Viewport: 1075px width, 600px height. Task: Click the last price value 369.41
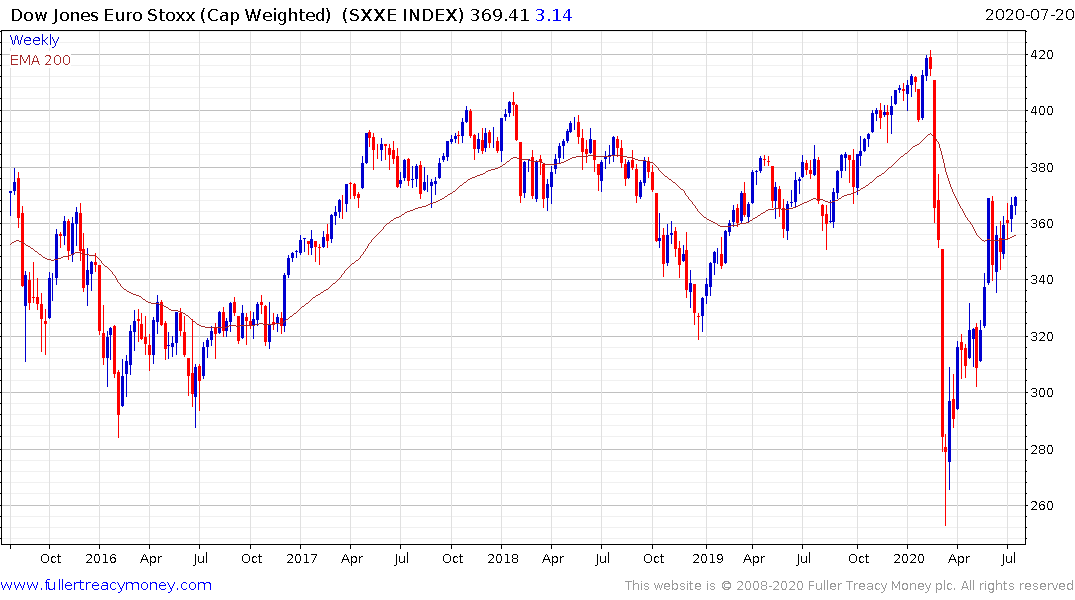coord(499,15)
